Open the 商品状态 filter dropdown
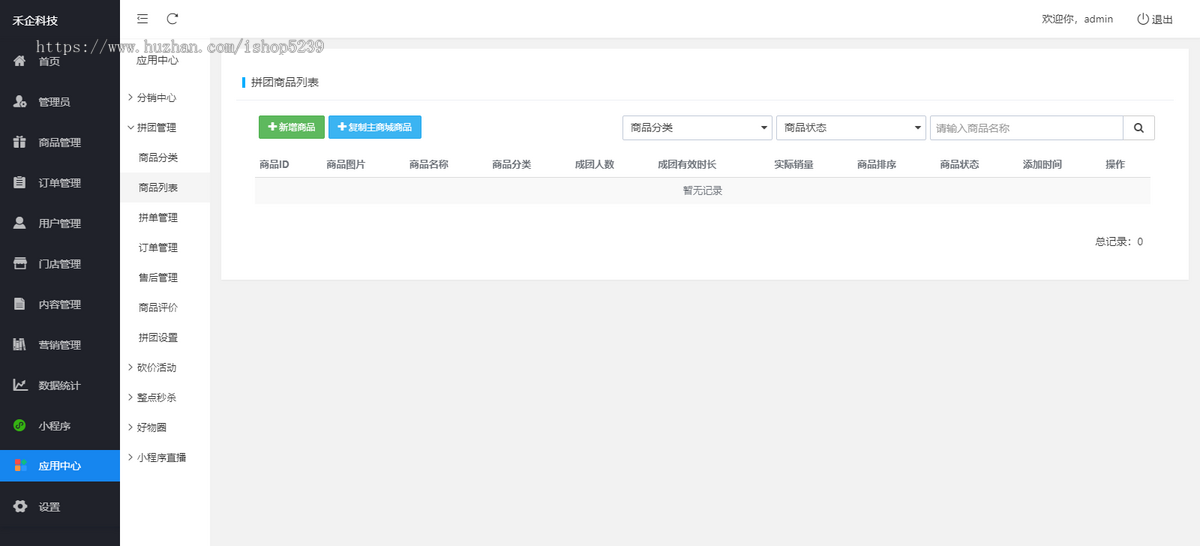 [x=851, y=128]
